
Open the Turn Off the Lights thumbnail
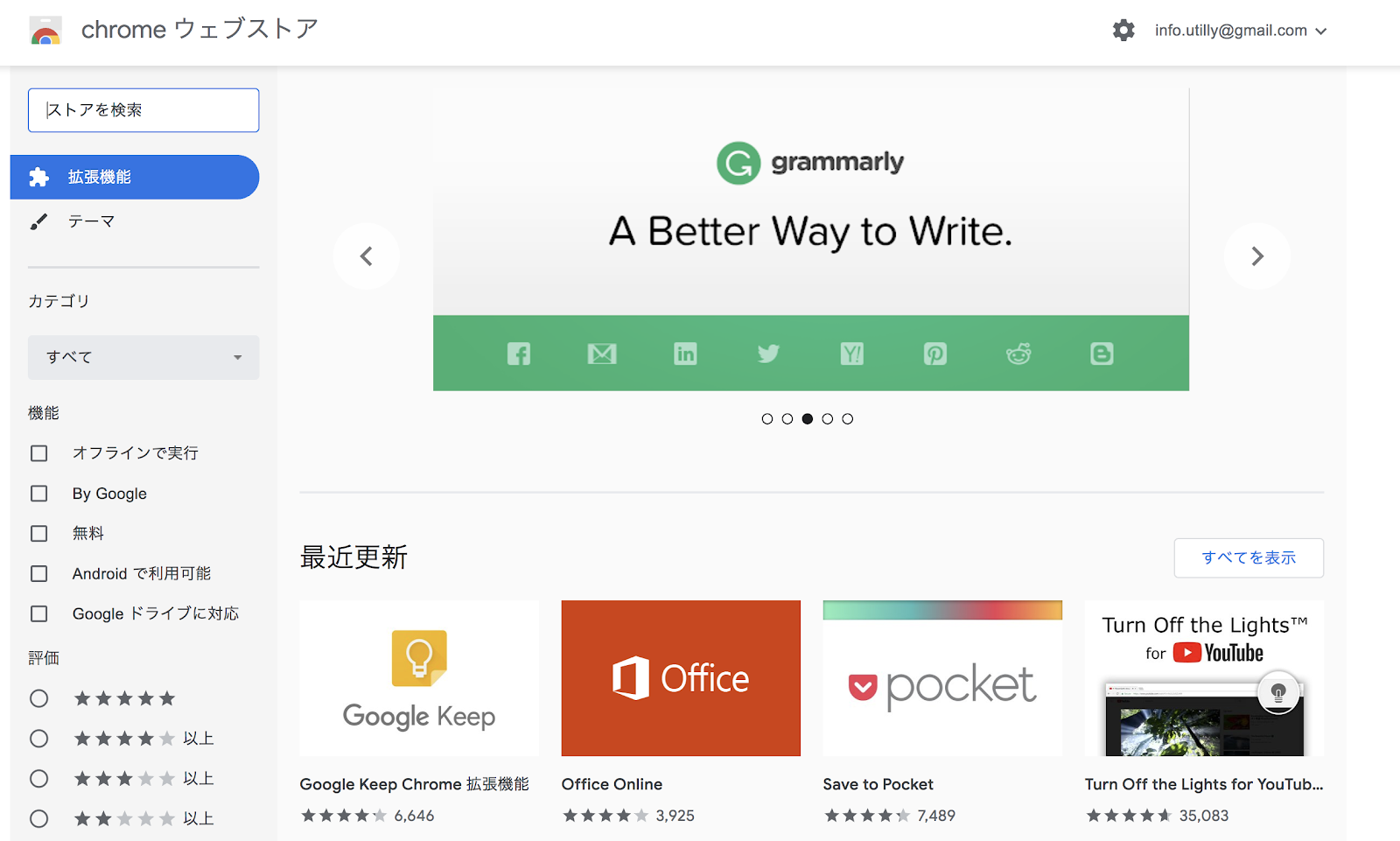click(1204, 678)
